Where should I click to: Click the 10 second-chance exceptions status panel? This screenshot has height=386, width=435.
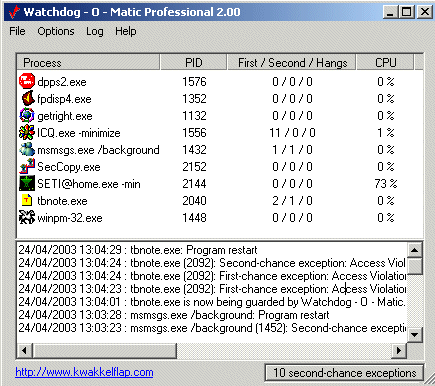click(345, 372)
